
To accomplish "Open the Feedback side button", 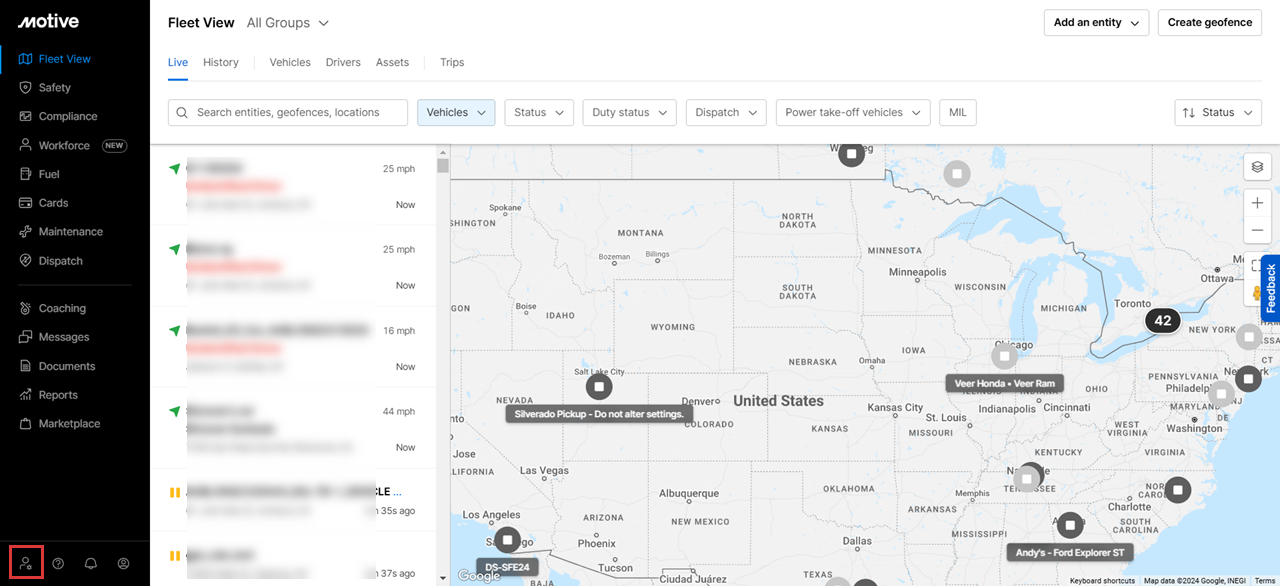I will 1270,289.
